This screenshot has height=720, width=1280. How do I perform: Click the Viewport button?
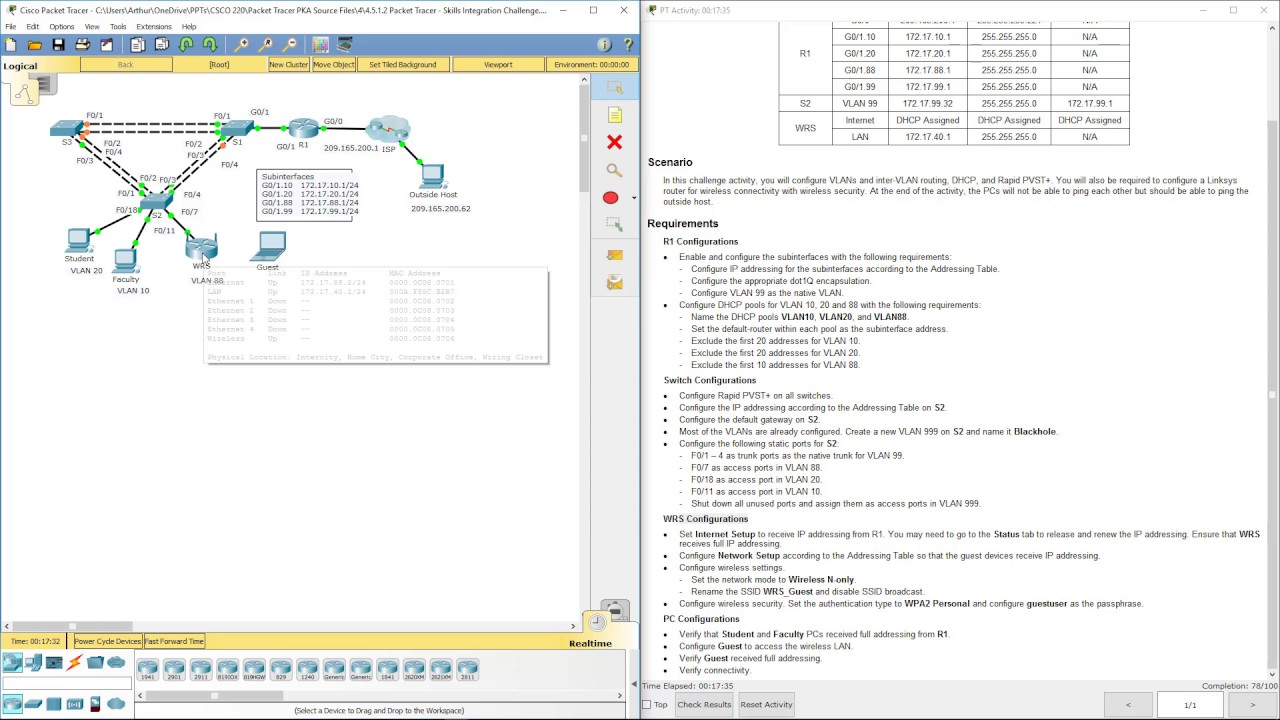(x=498, y=64)
